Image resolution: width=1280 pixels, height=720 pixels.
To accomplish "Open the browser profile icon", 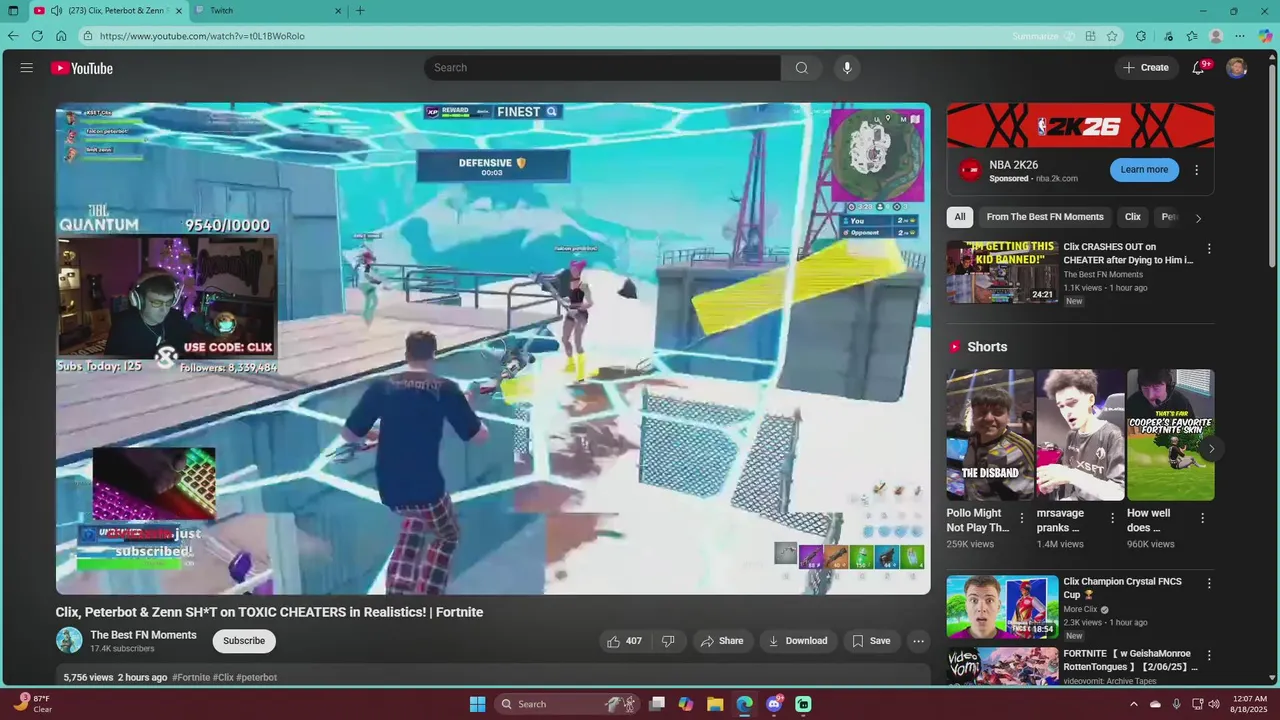I will pyautogui.click(x=1216, y=36).
